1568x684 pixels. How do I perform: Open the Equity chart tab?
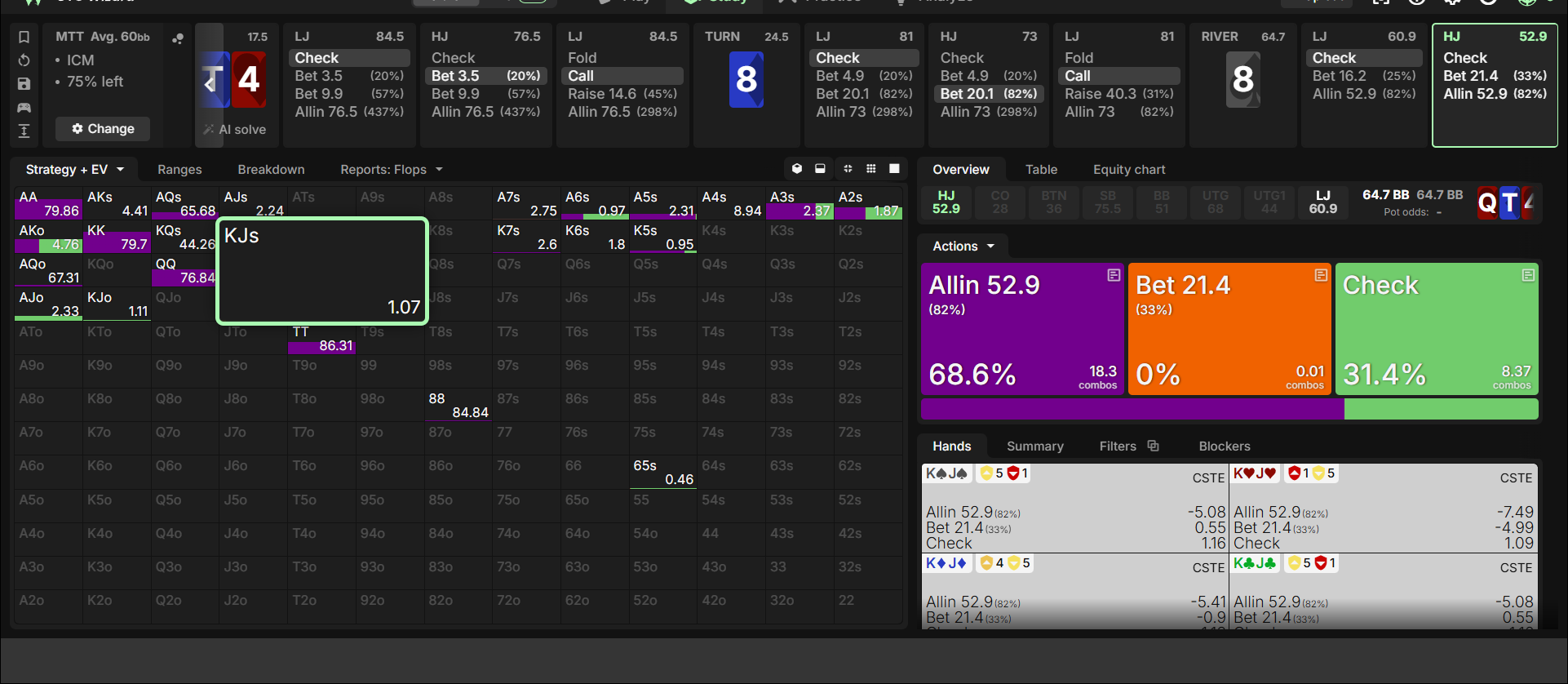coord(1129,170)
